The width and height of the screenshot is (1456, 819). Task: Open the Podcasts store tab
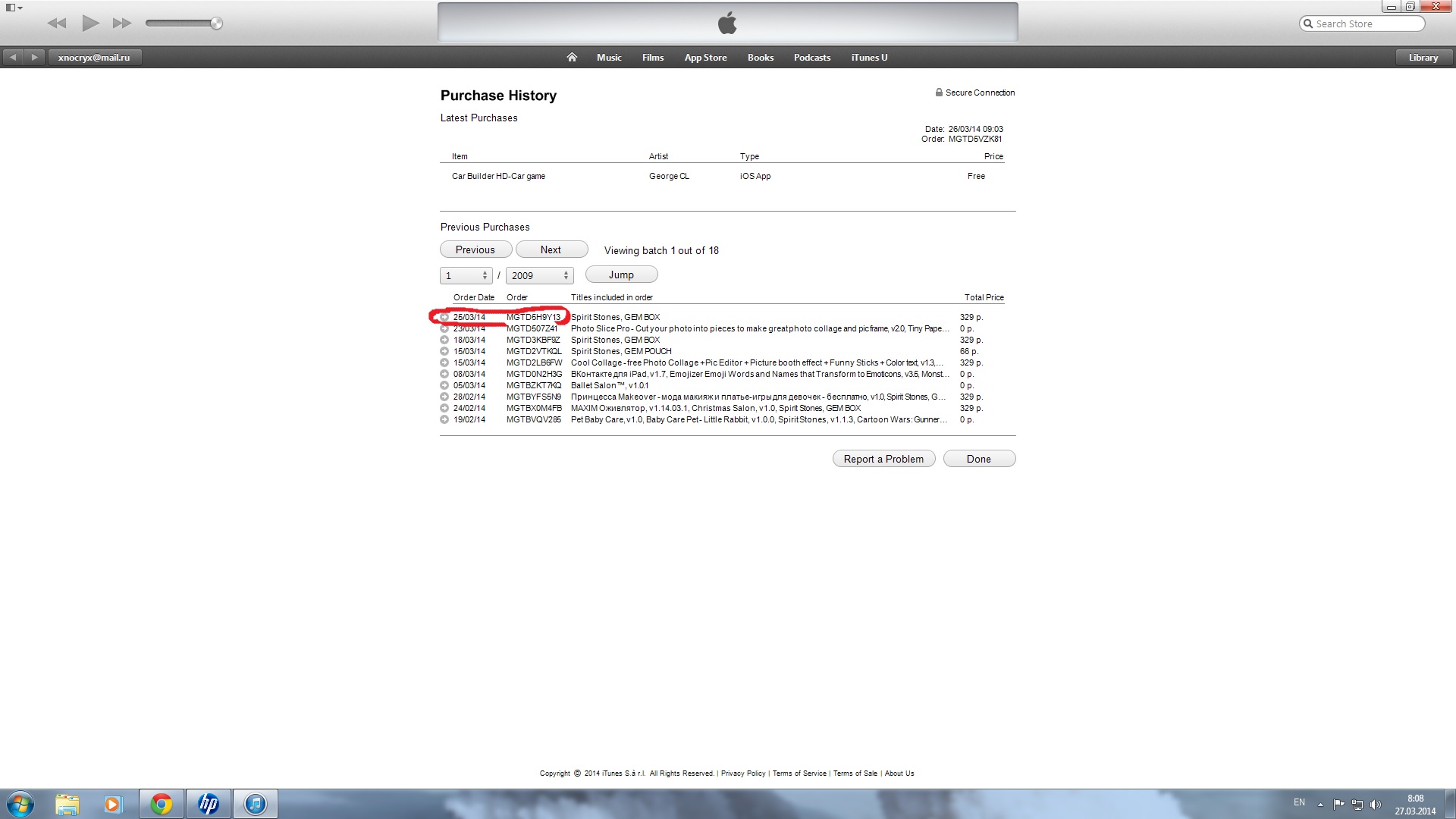point(812,58)
